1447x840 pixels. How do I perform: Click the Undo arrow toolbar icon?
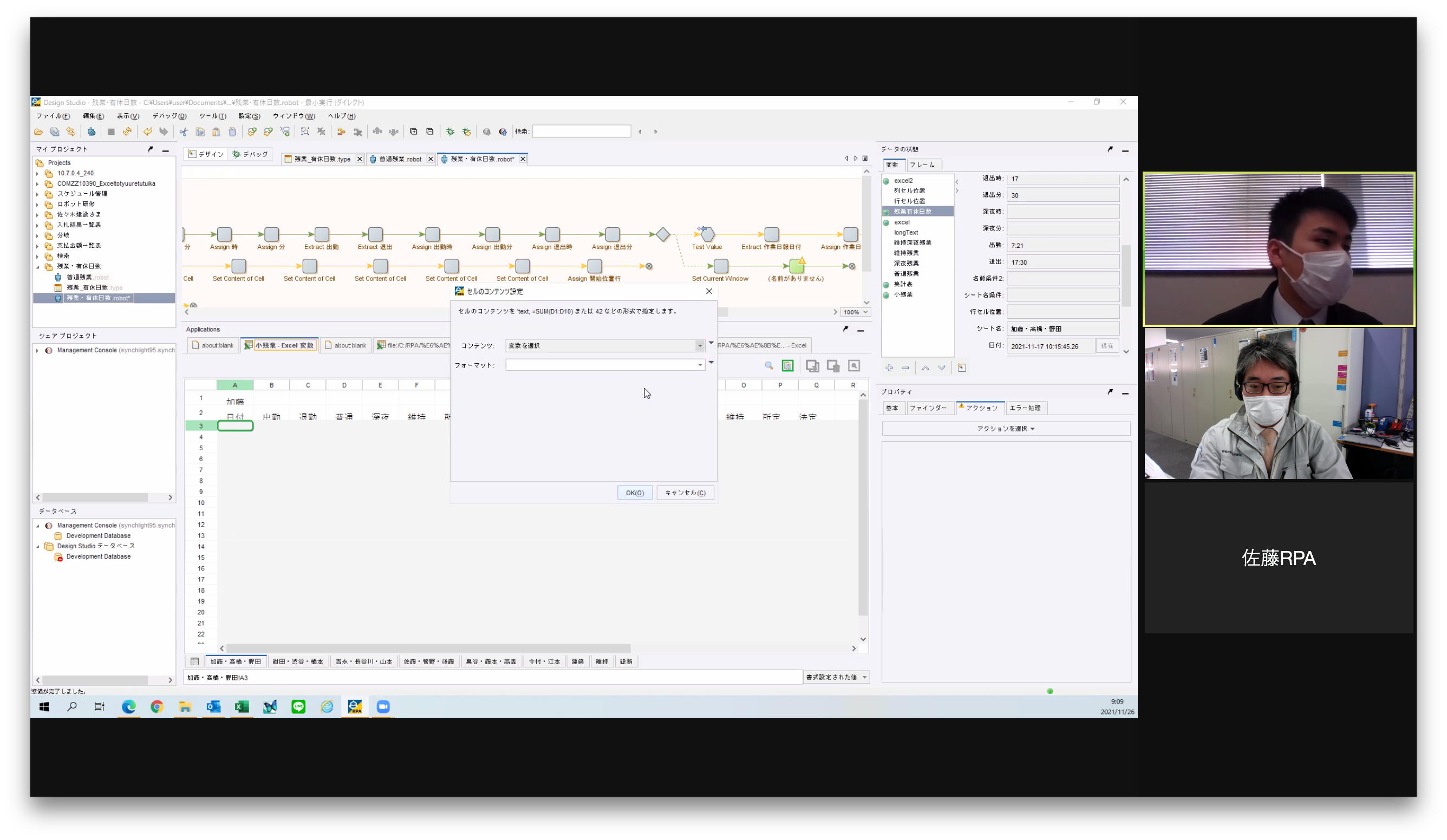click(x=148, y=132)
